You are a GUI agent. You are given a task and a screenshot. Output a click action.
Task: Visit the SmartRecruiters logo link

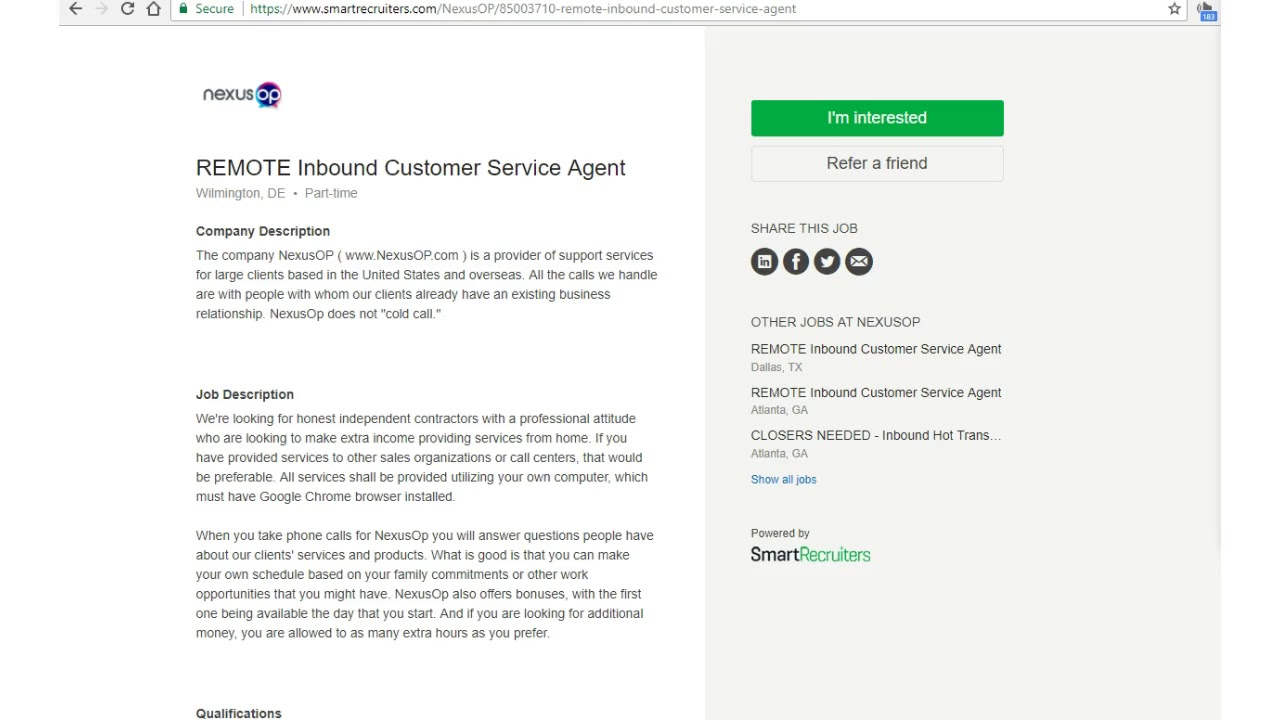click(810, 555)
